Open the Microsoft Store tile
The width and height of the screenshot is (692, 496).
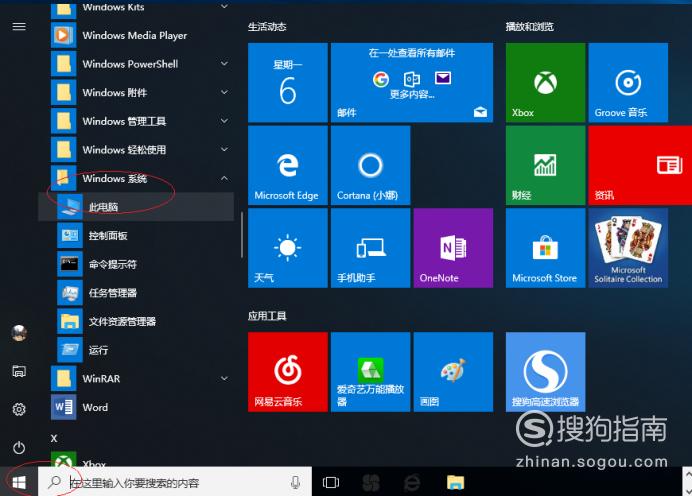[545, 248]
